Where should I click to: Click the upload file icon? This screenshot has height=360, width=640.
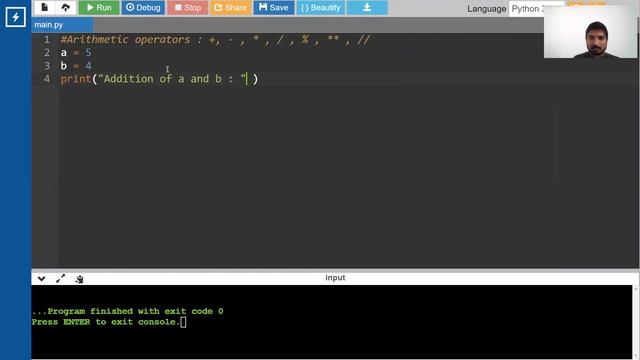65,7
